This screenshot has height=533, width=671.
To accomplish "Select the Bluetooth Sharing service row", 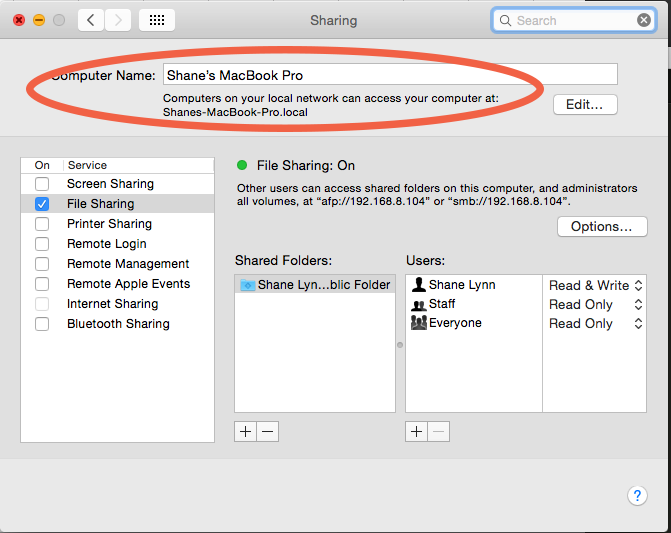I will (x=117, y=324).
